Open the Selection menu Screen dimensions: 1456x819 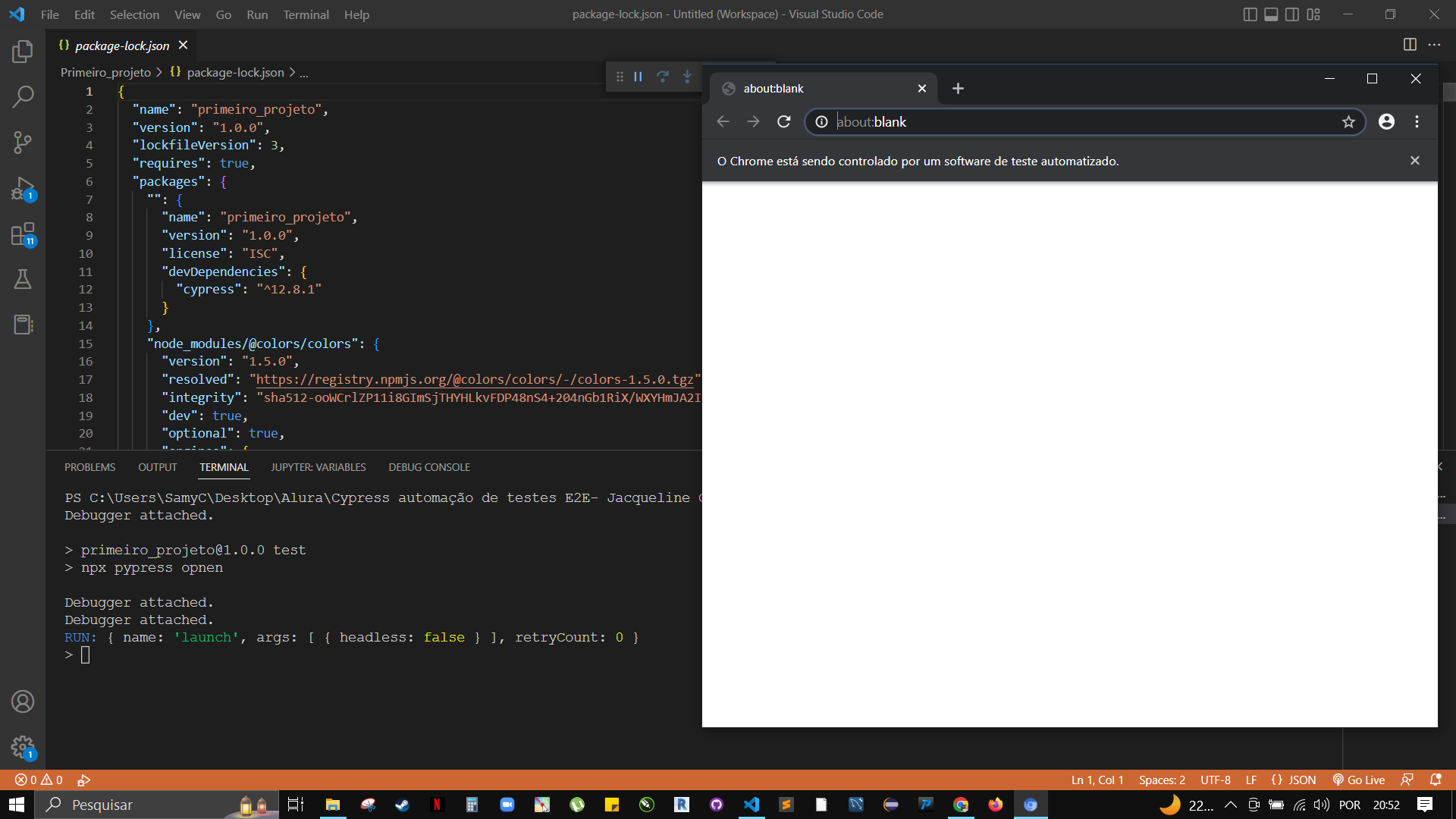[x=134, y=14]
